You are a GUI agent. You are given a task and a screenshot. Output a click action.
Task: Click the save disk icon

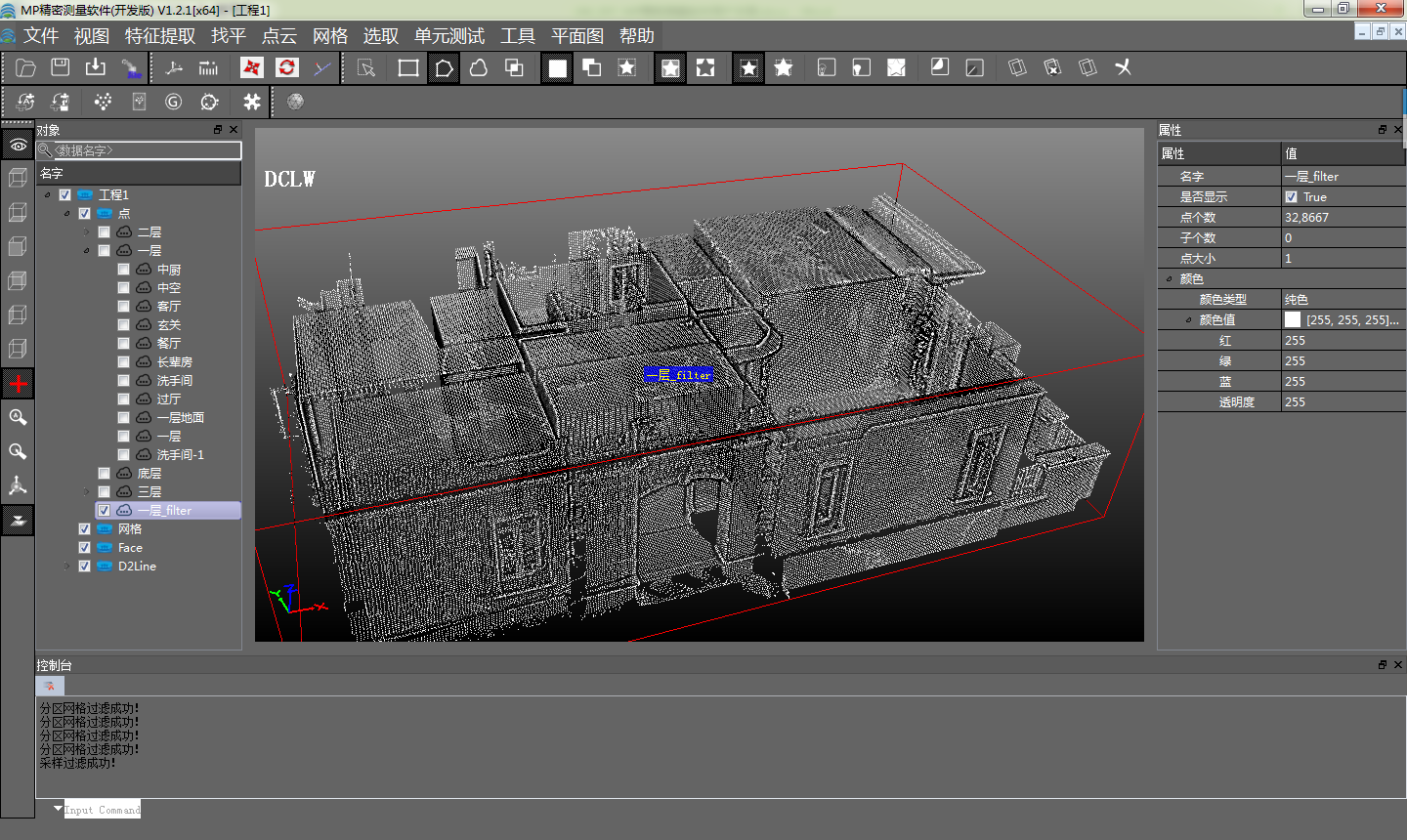click(x=61, y=67)
